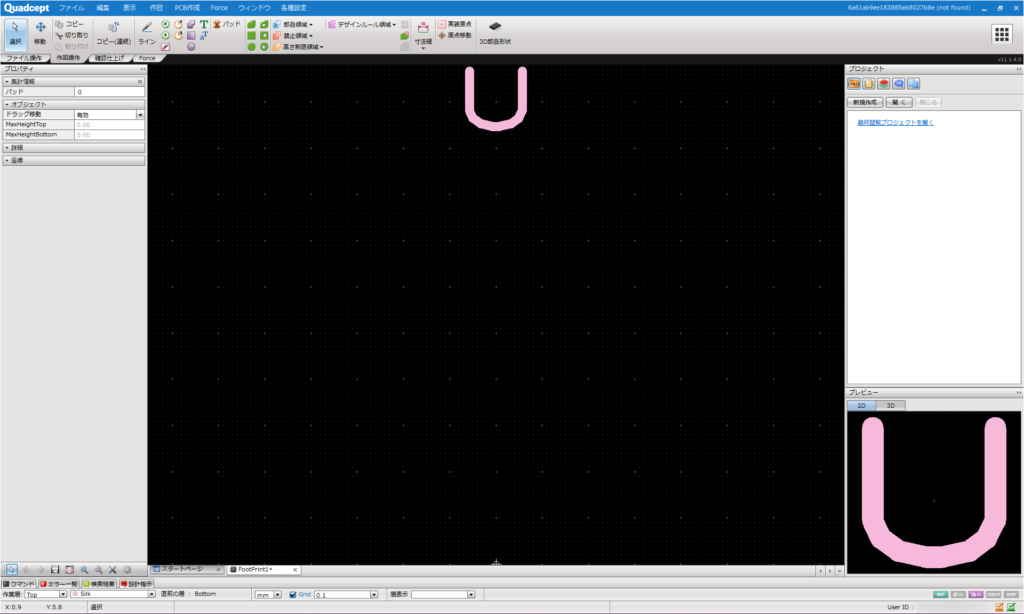Pick the large green T text tool
The image size is (1024, 614).
204,24
